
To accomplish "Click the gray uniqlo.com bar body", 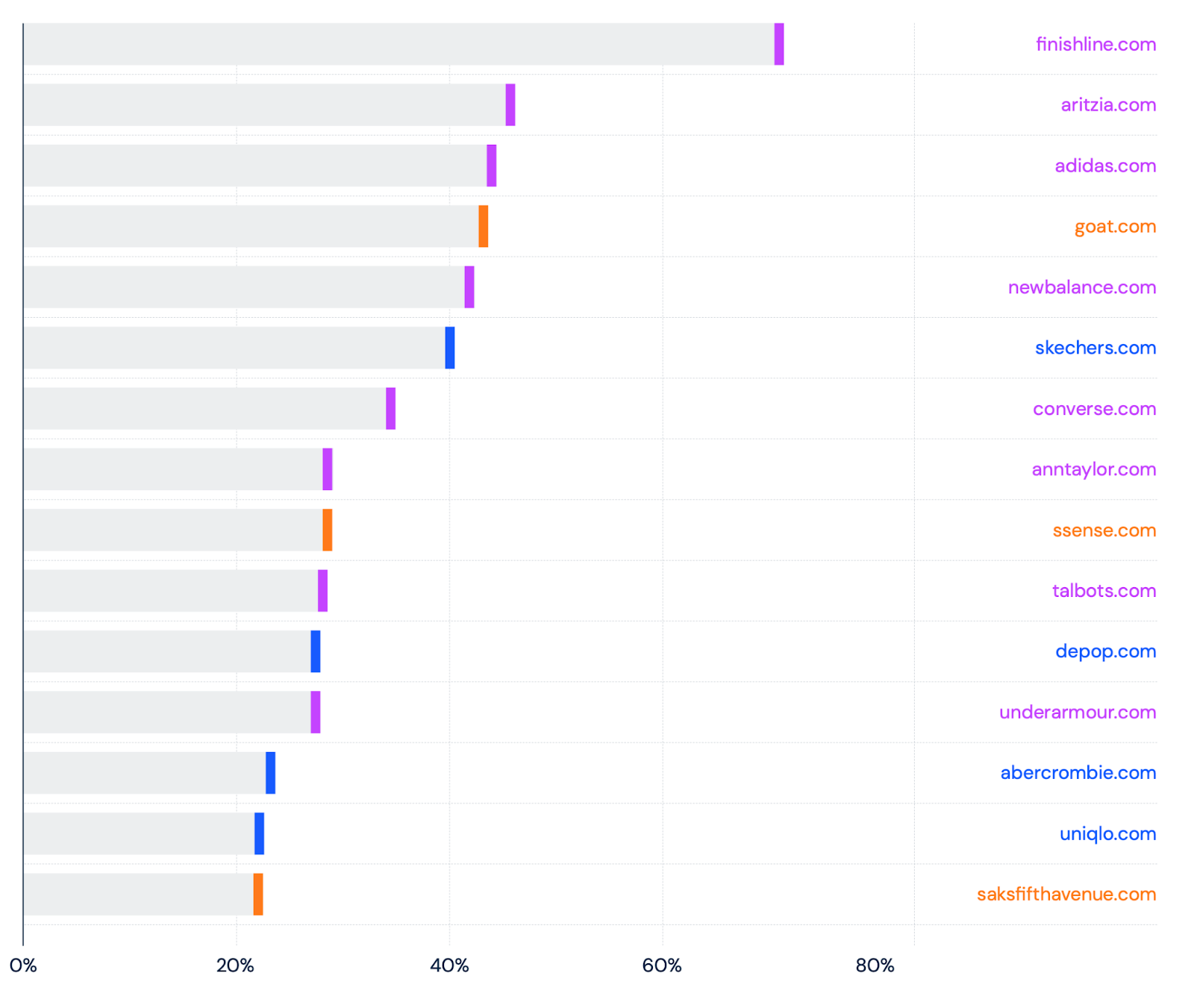I will (x=139, y=834).
